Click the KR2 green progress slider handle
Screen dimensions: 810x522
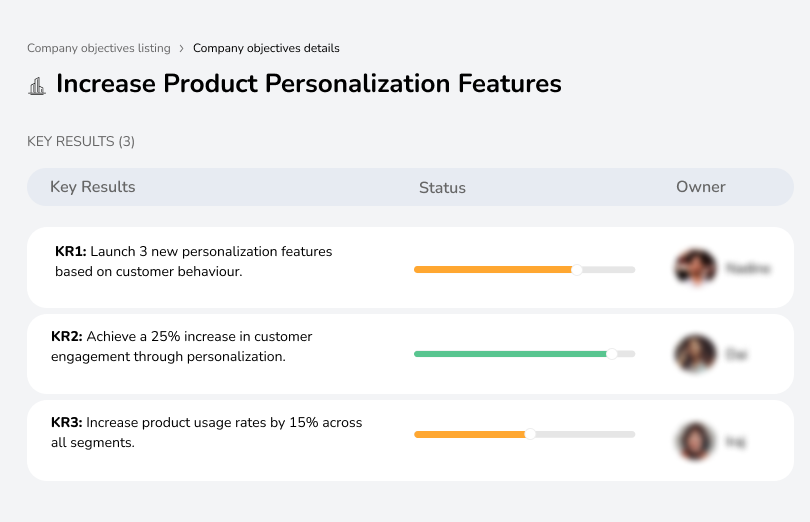click(612, 354)
